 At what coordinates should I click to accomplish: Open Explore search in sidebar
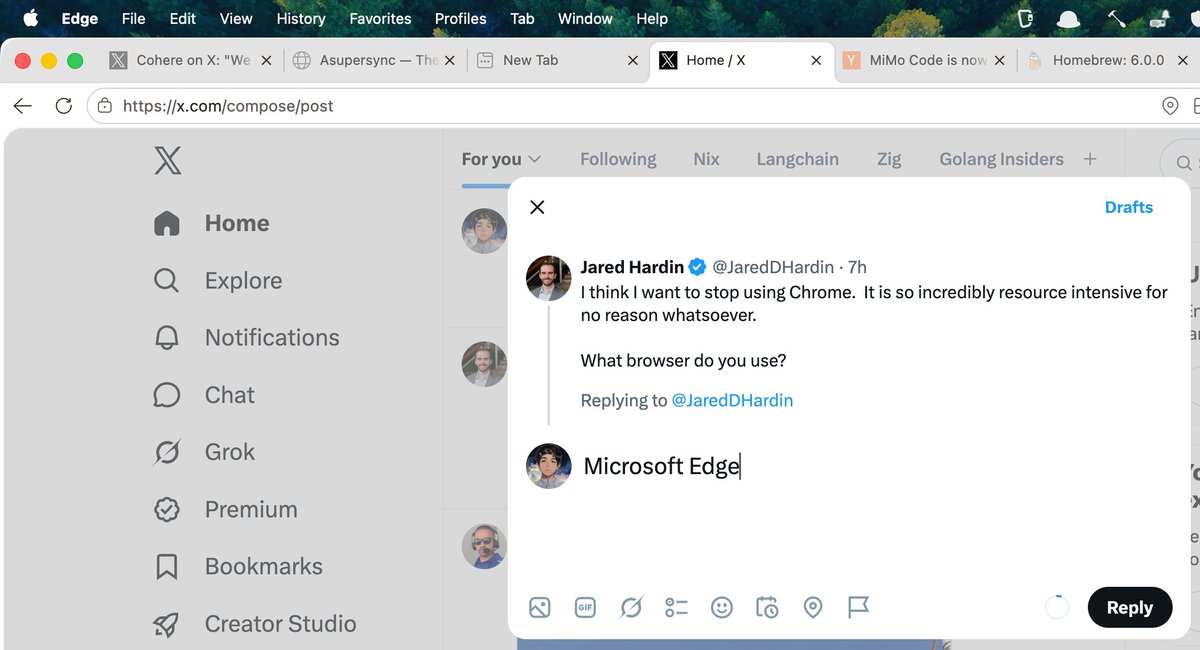click(218, 280)
